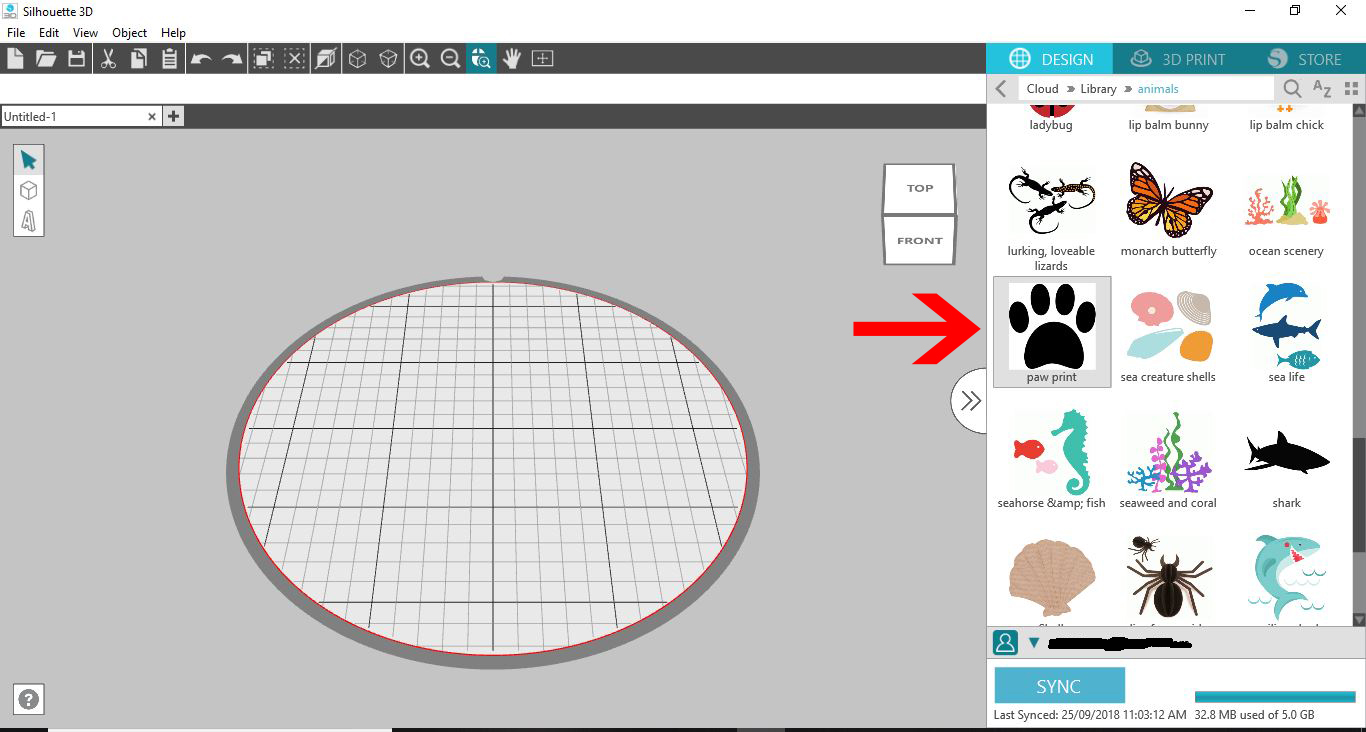Viewport: 1366px width, 732px height.
Task: Open the File menu
Action: point(16,33)
